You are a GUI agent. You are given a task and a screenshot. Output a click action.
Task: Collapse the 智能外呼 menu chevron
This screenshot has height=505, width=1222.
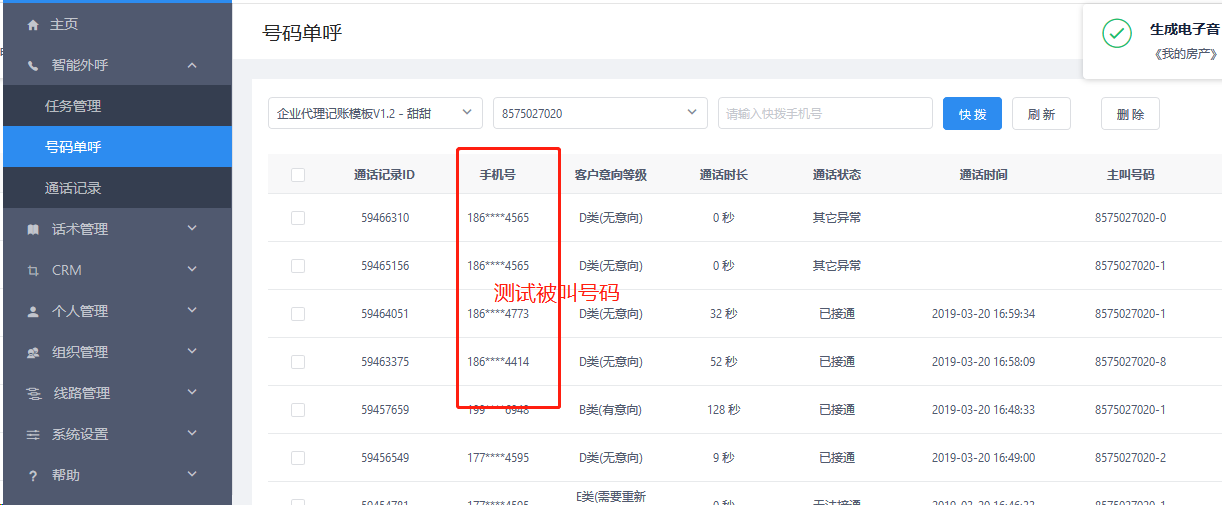click(192, 65)
